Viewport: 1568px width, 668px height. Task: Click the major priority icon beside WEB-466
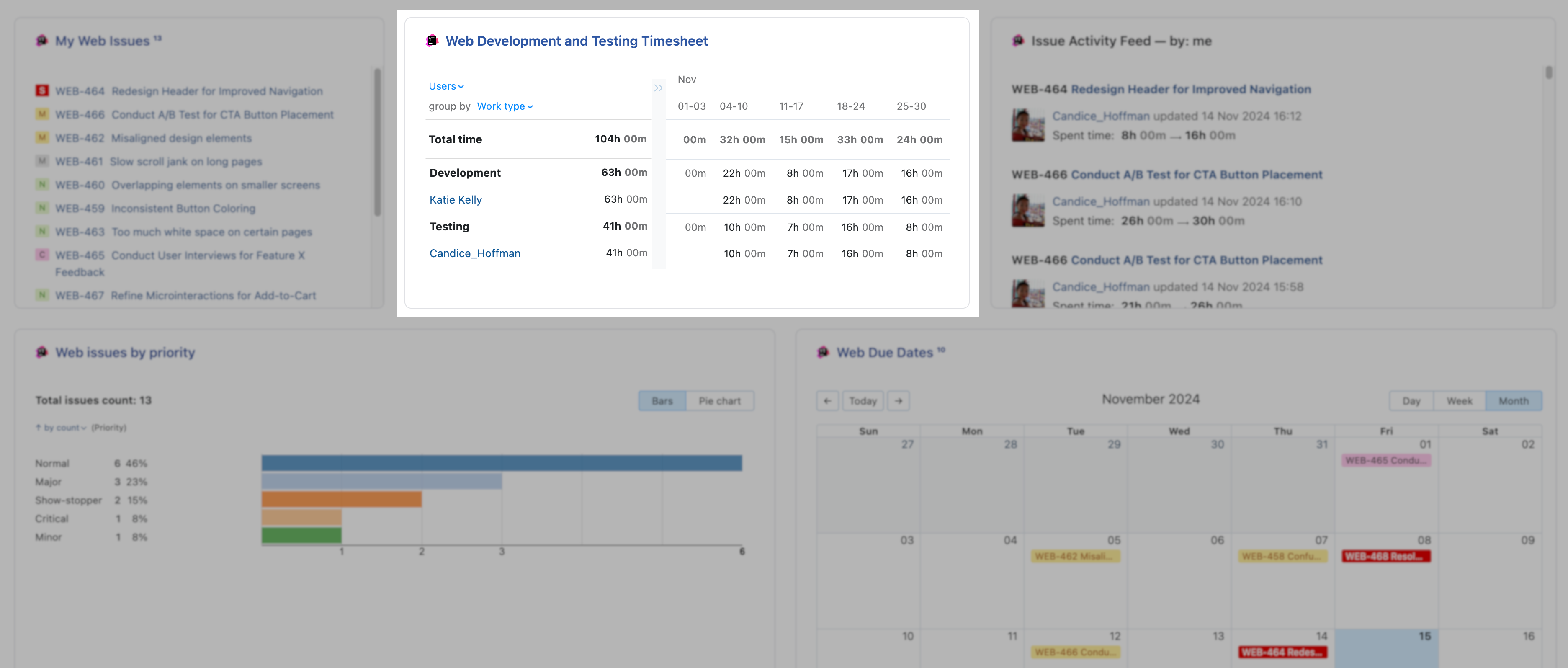(x=41, y=114)
